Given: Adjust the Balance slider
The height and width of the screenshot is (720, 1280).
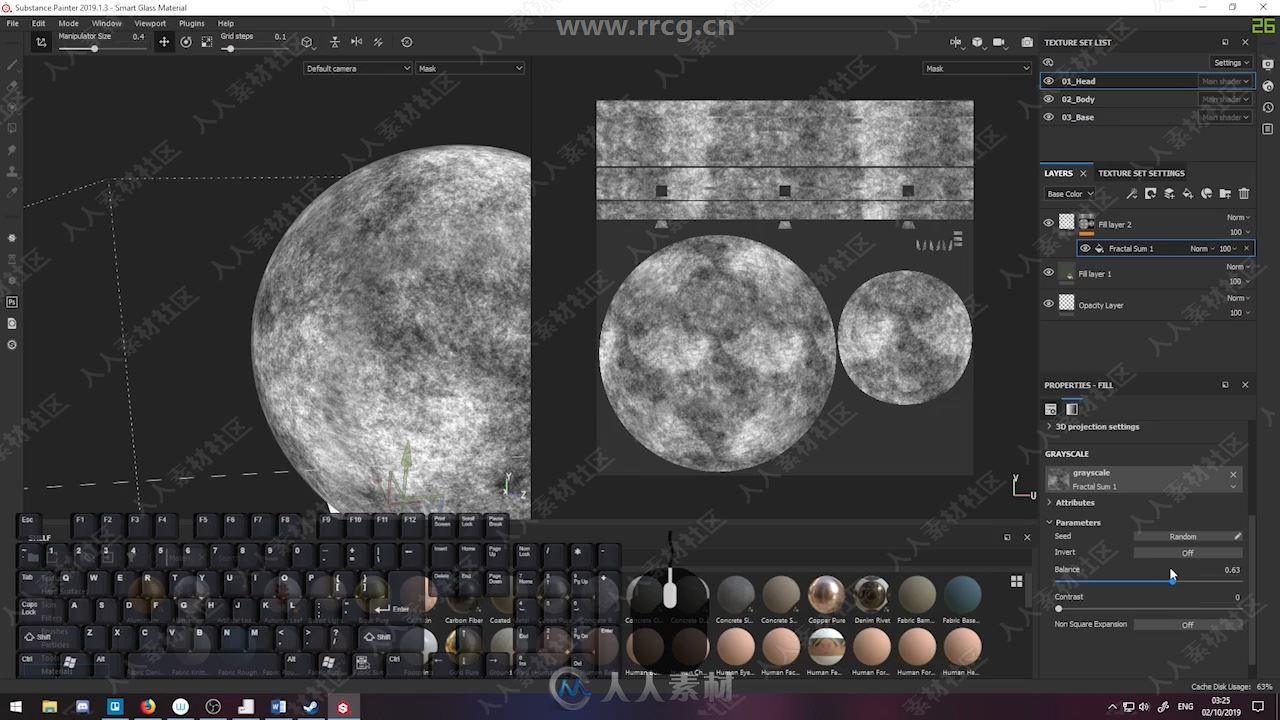Looking at the screenshot, I should click(1149, 581).
